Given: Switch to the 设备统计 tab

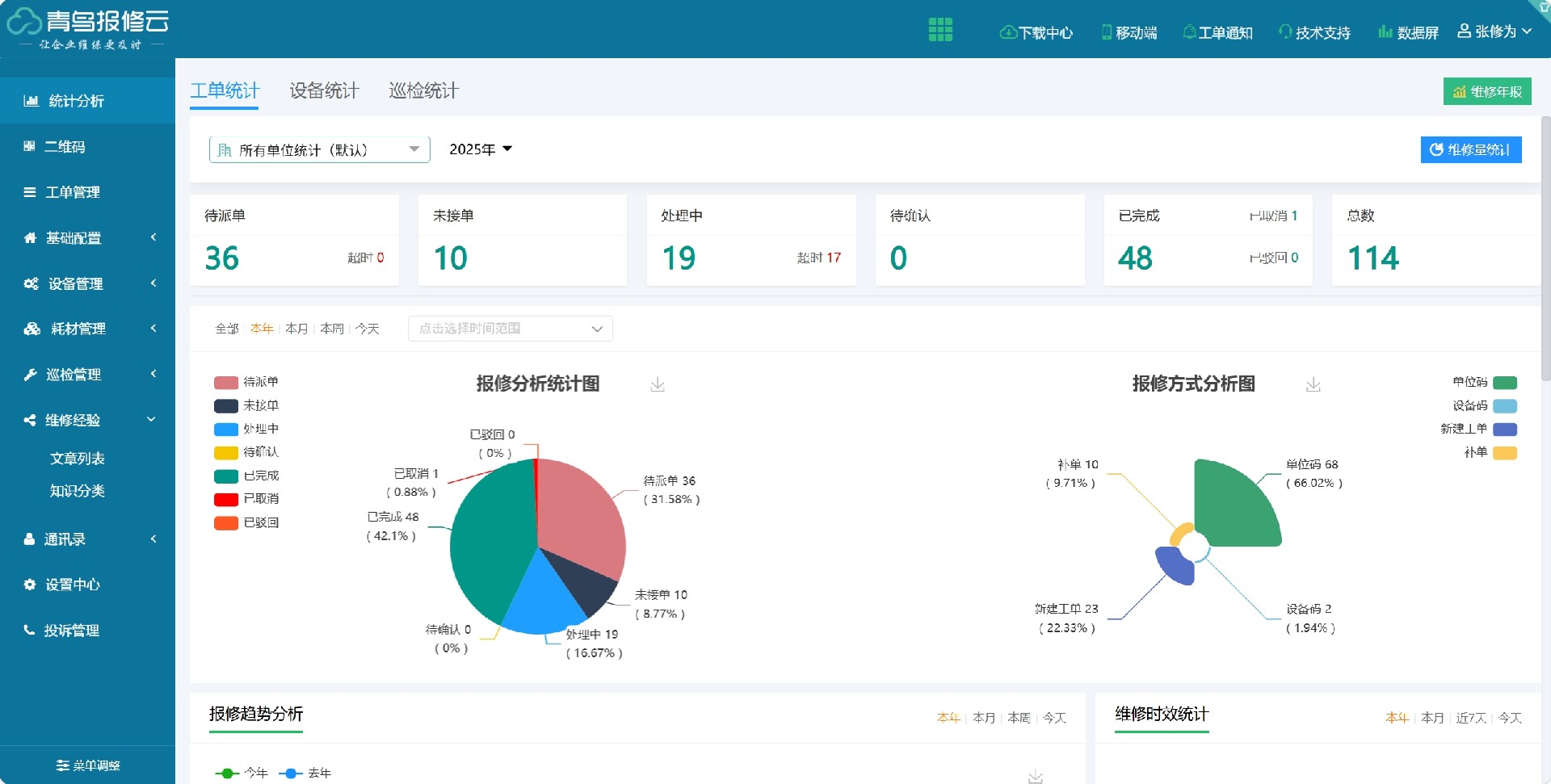Looking at the screenshot, I should tap(323, 91).
